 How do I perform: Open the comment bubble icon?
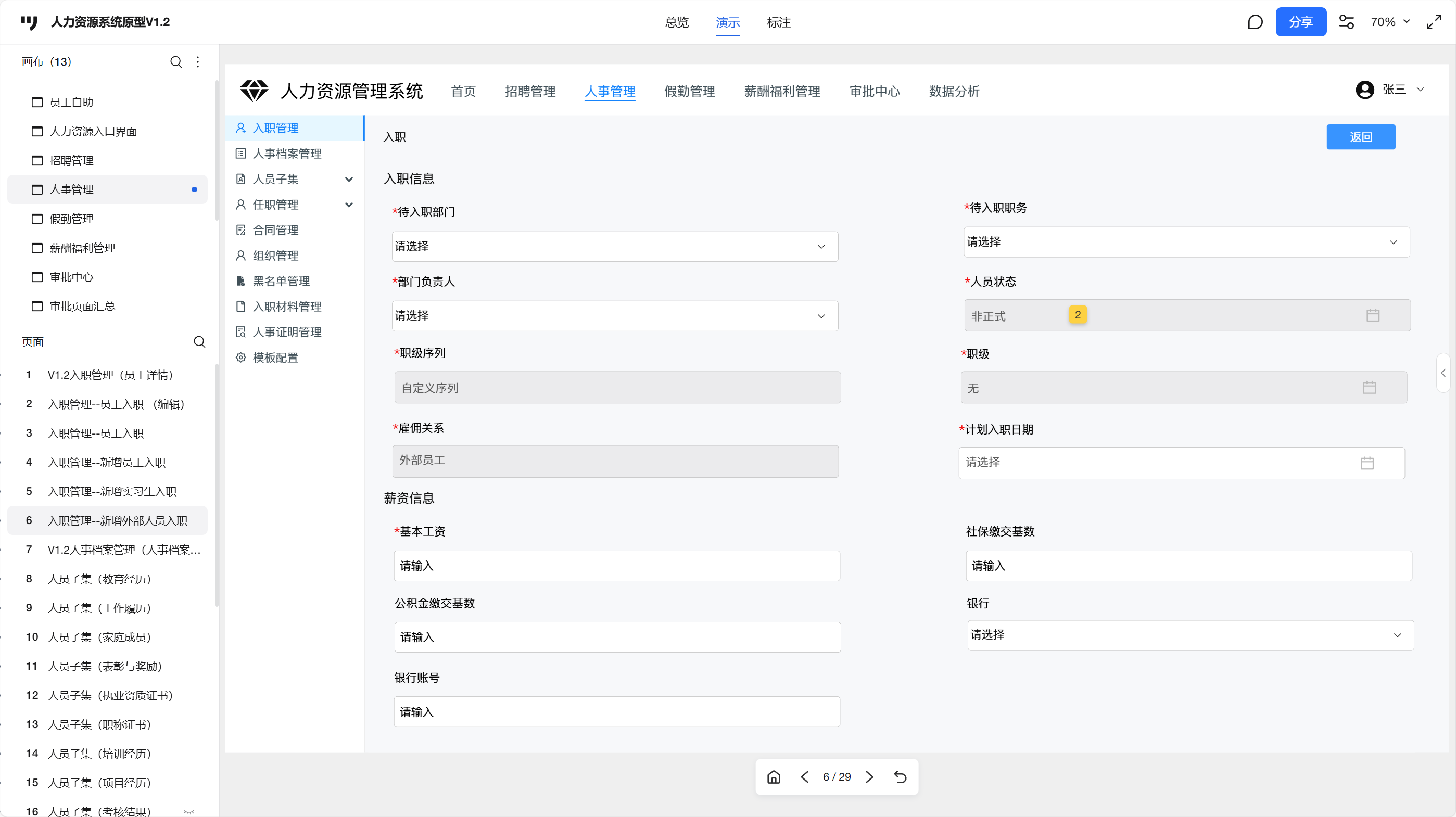coord(1255,22)
